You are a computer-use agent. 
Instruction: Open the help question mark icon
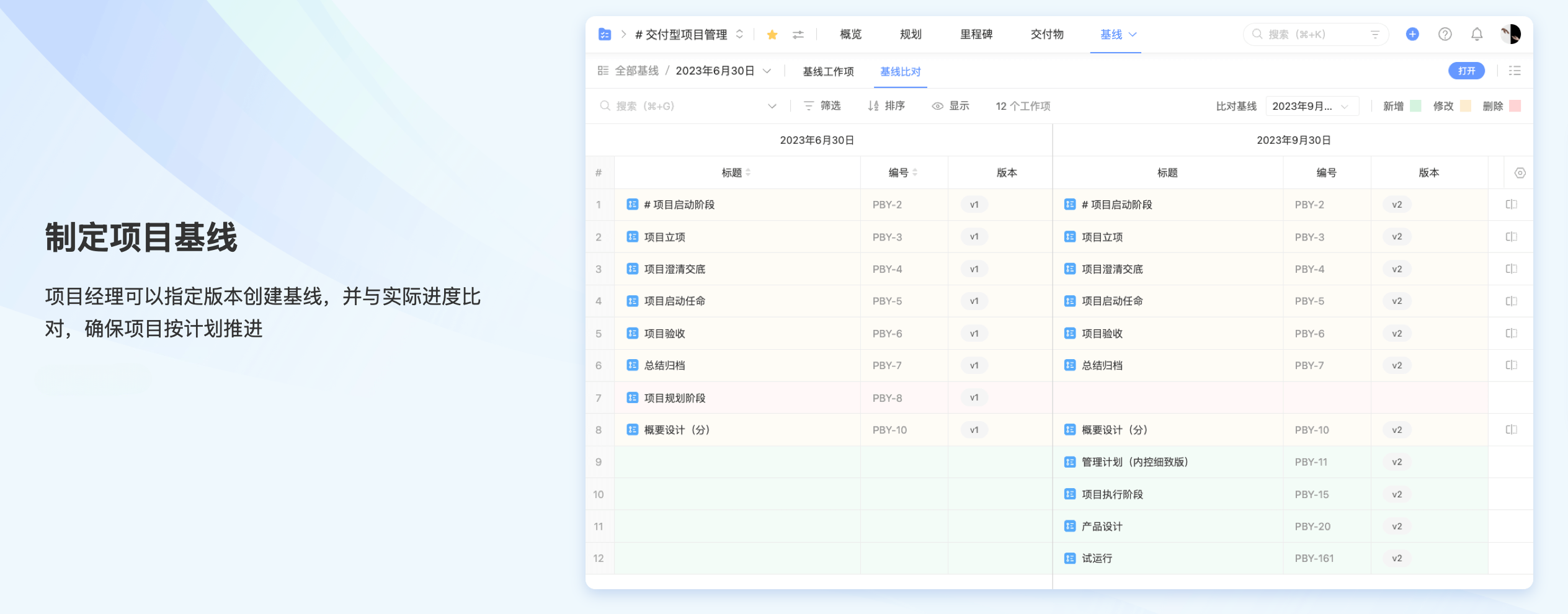click(x=1445, y=34)
